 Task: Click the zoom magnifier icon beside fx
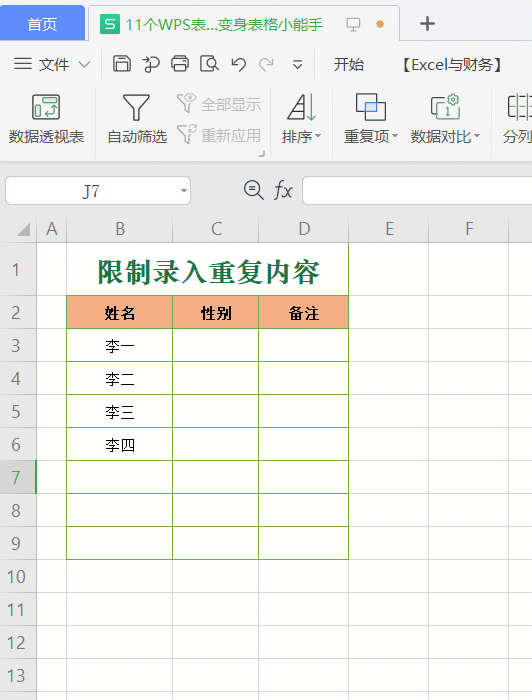tap(254, 190)
